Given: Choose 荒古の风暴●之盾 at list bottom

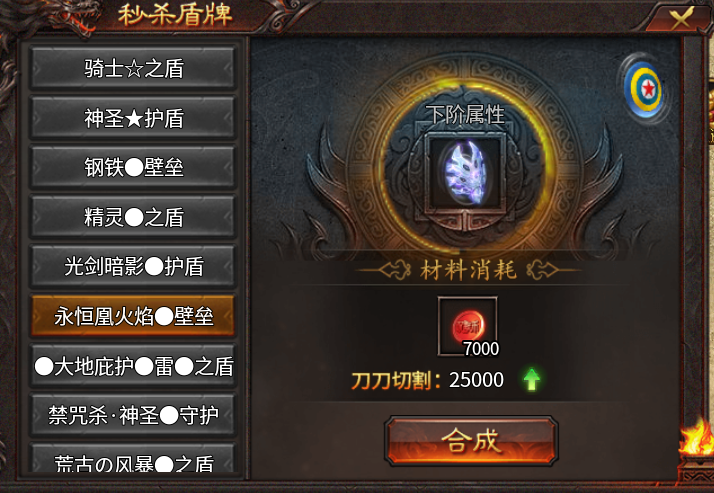Looking at the screenshot, I should coord(133,460).
